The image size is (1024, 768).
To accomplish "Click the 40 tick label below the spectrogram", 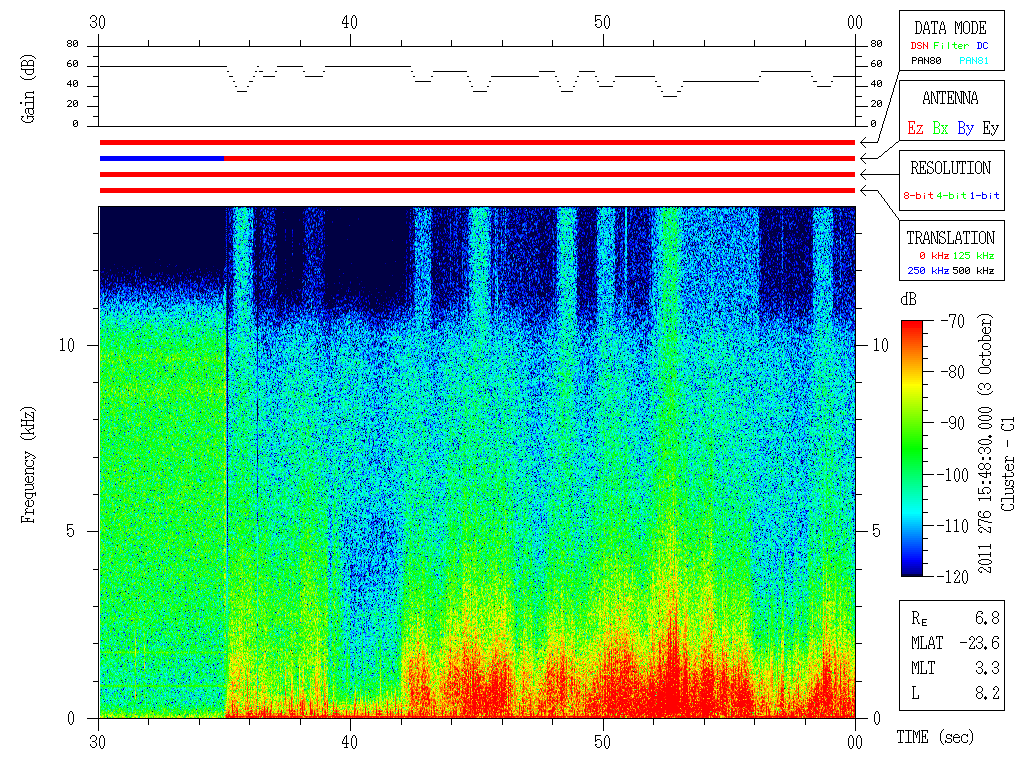I will point(350,742).
